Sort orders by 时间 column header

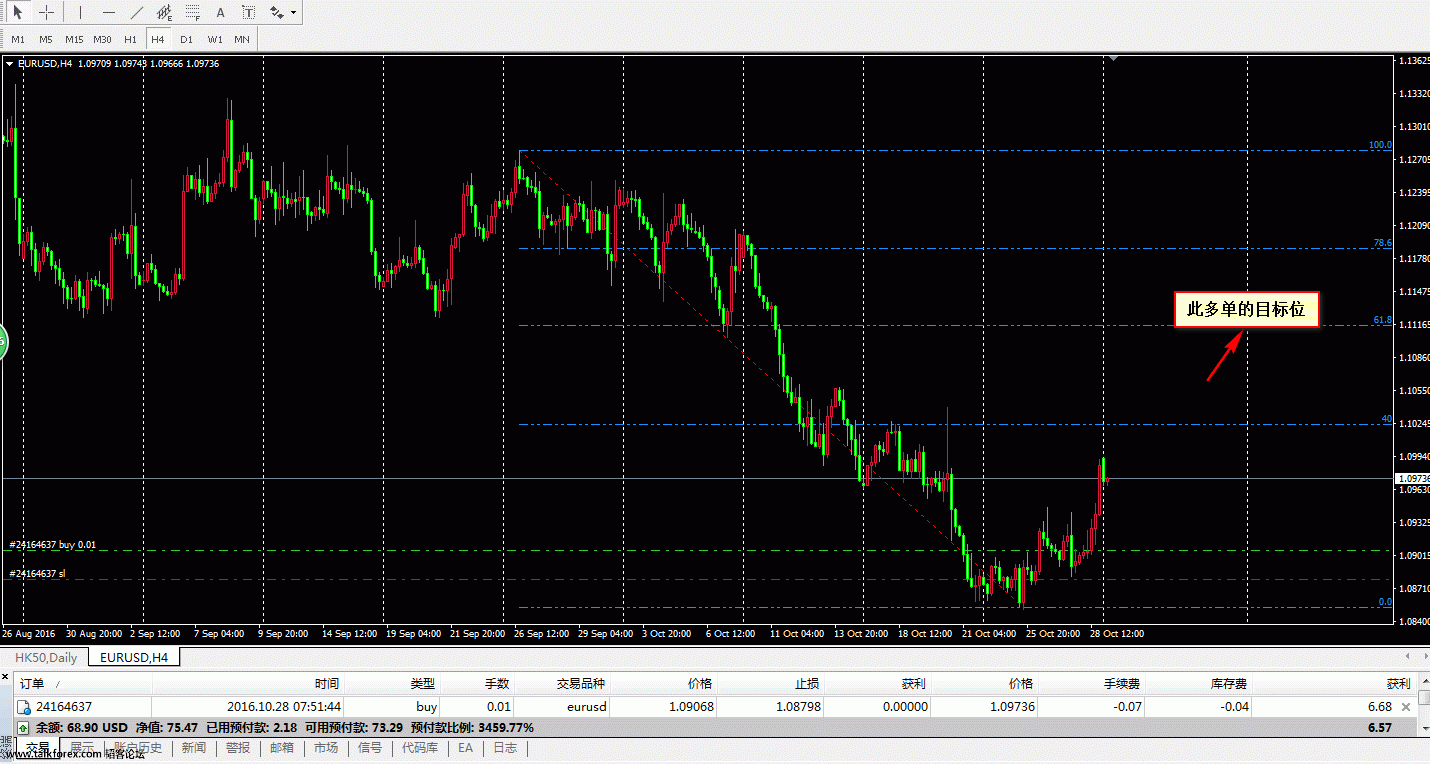point(247,684)
